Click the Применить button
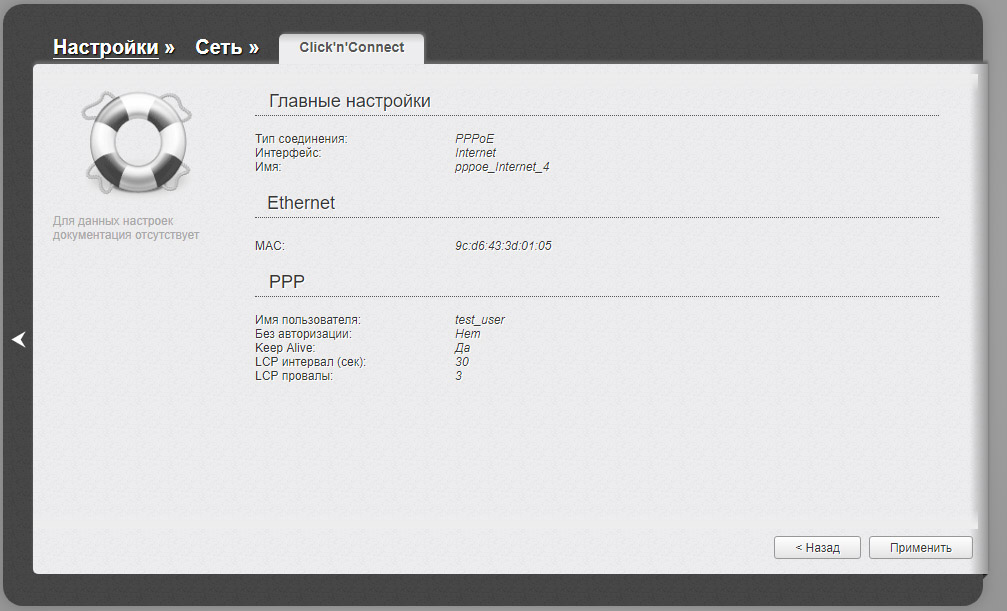The width and height of the screenshot is (1007, 611). tap(920, 547)
